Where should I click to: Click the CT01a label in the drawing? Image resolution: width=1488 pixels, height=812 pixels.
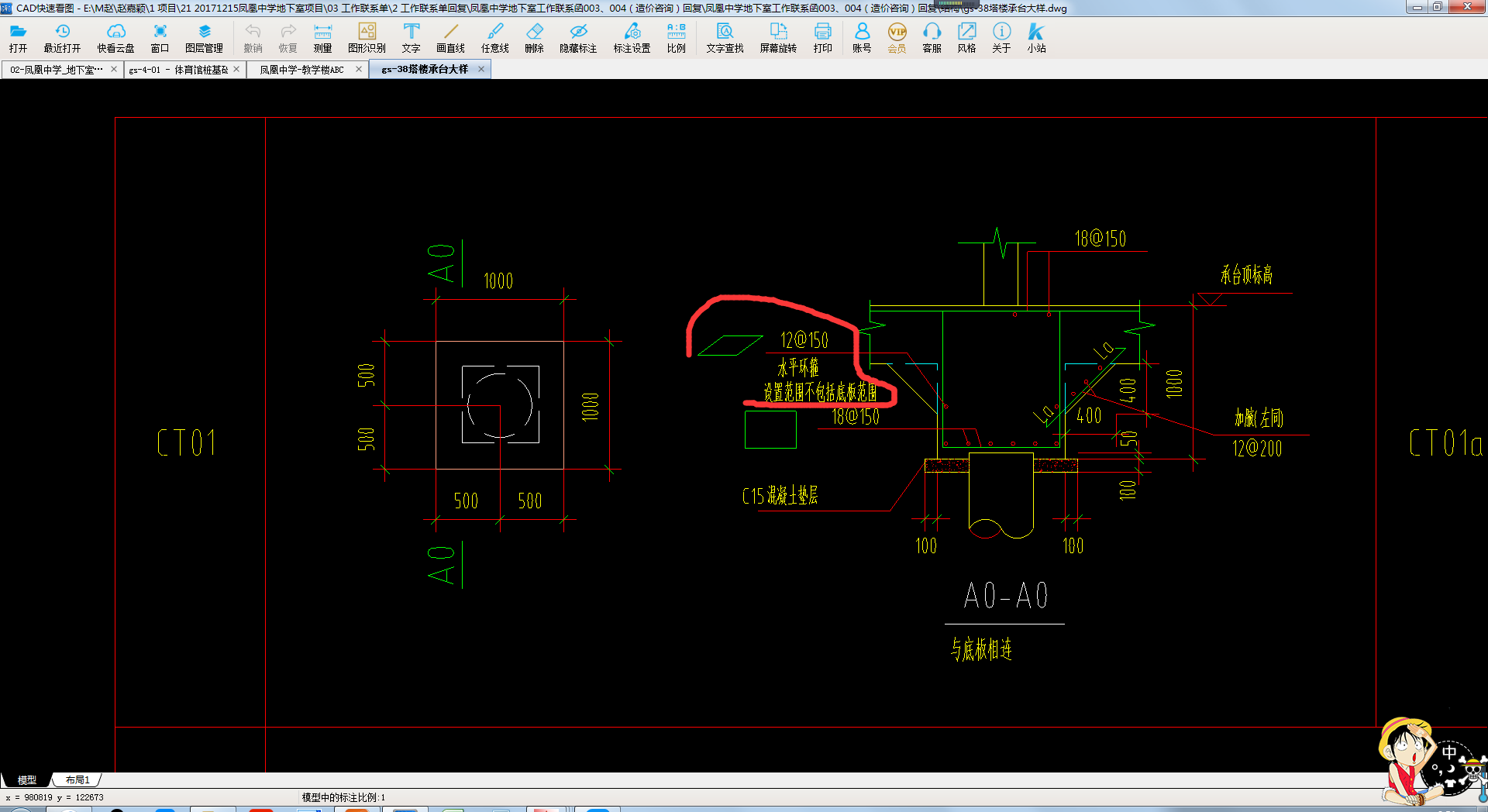pos(1445,443)
